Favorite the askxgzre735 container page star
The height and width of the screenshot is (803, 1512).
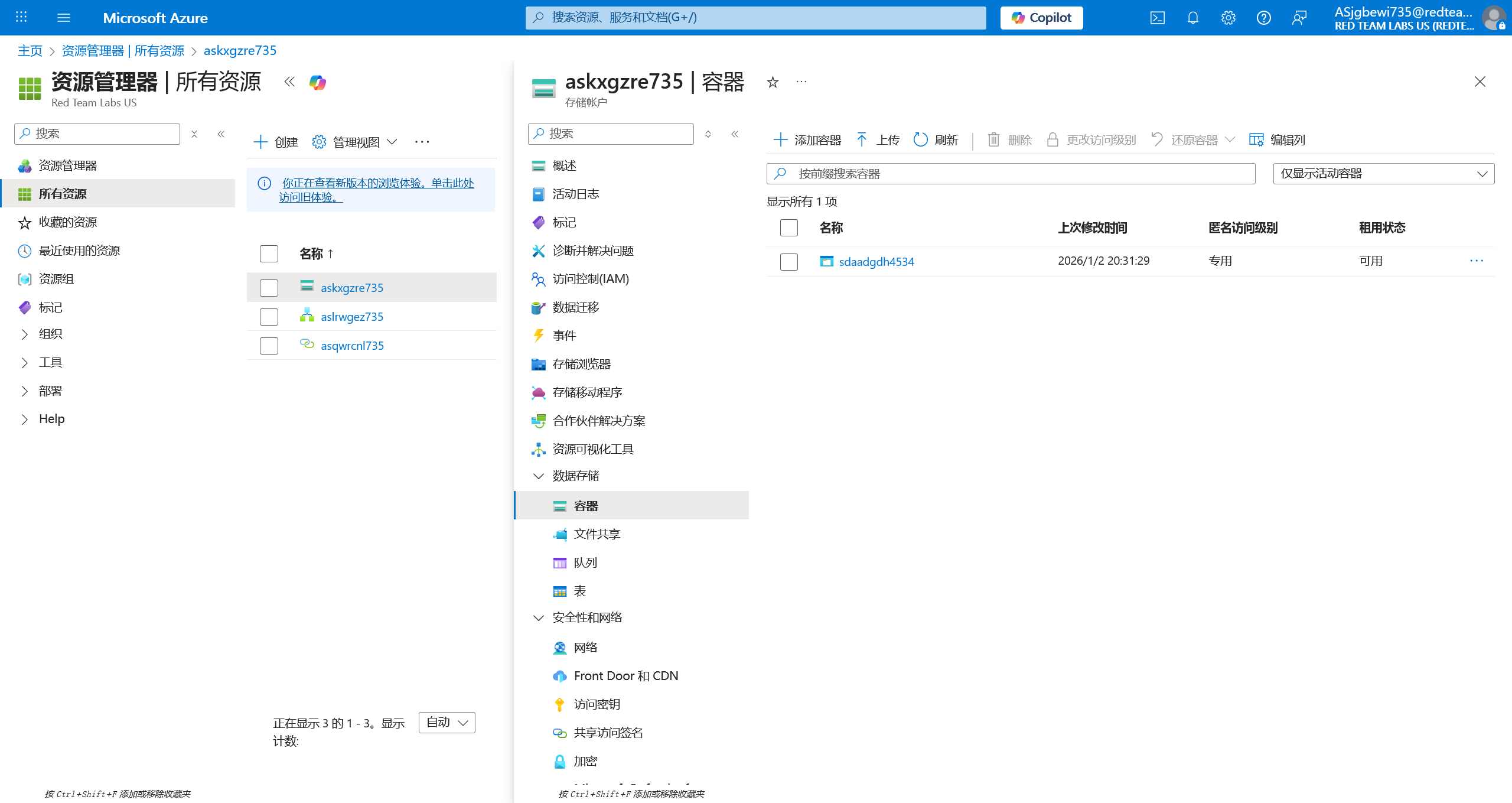pyautogui.click(x=773, y=82)
